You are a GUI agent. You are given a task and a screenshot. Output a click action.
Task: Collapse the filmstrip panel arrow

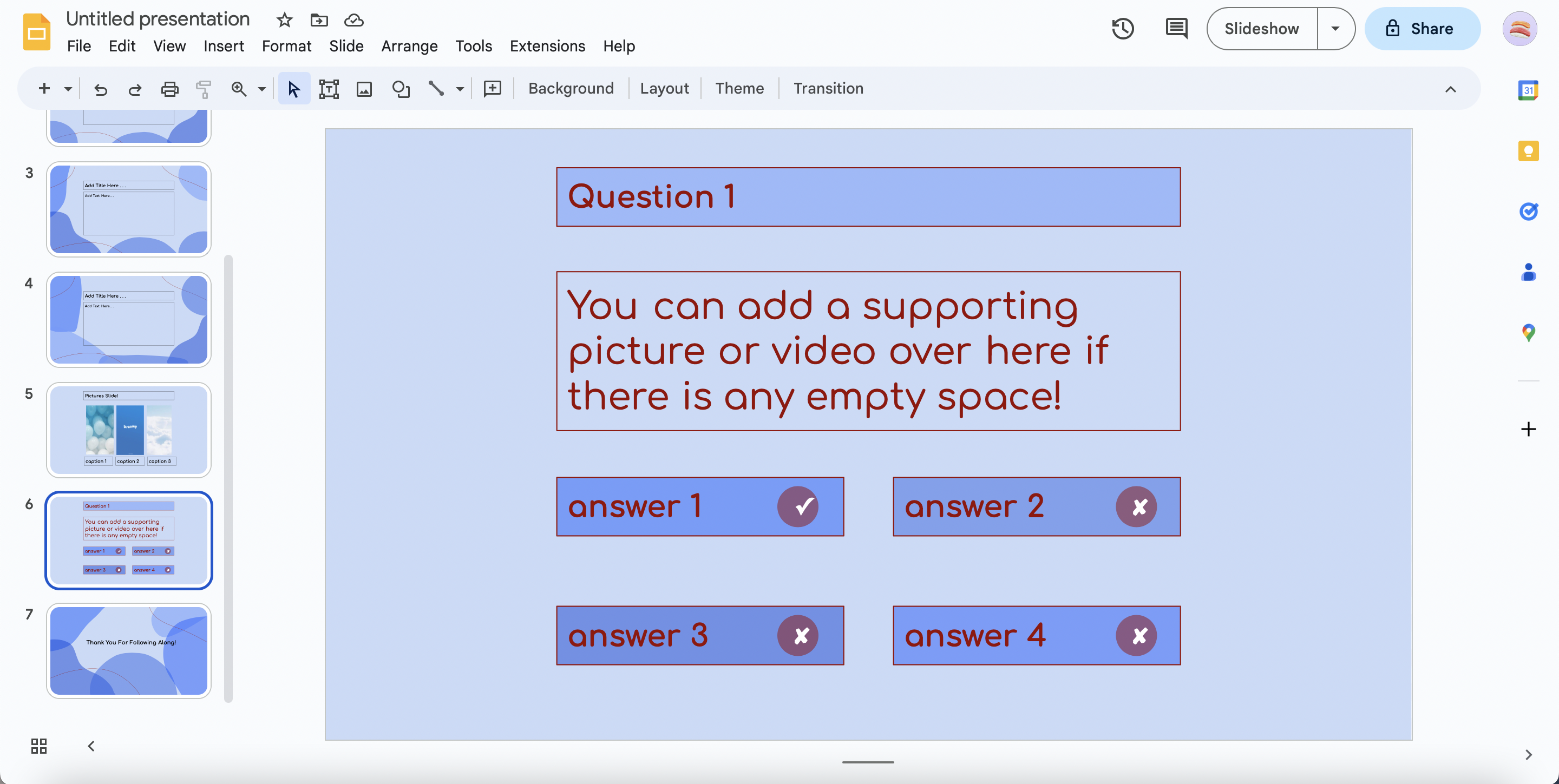tap(91, 746)
